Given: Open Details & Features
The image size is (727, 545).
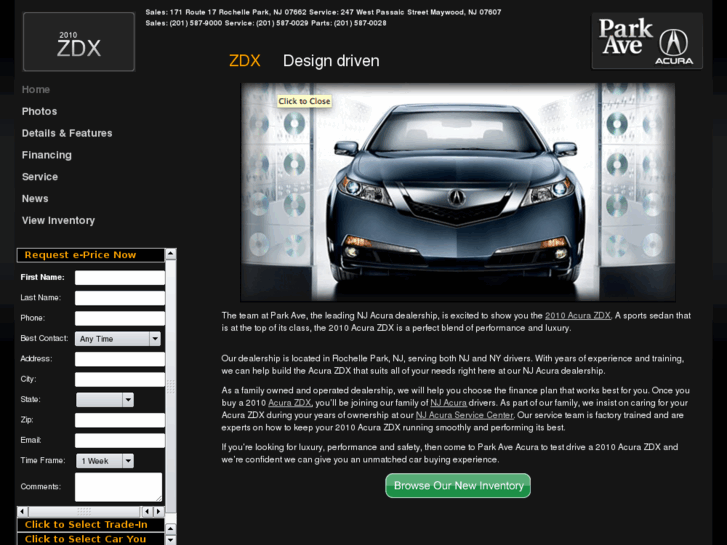Looking at the screenshot, I should 67,133.
